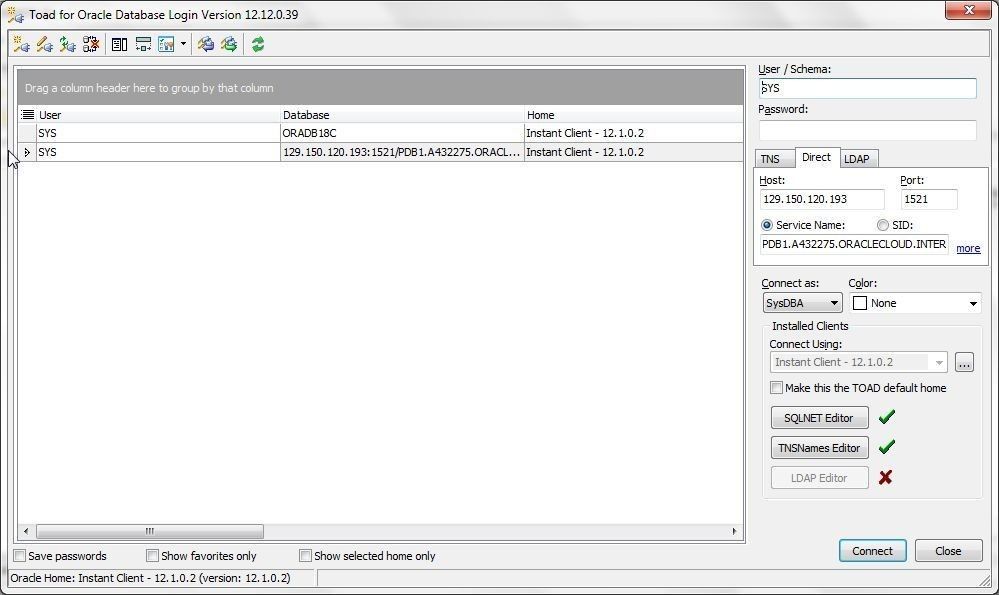Click the 'more' link beside service name
This screenshot has height=595, width=999.
[968, 248]
